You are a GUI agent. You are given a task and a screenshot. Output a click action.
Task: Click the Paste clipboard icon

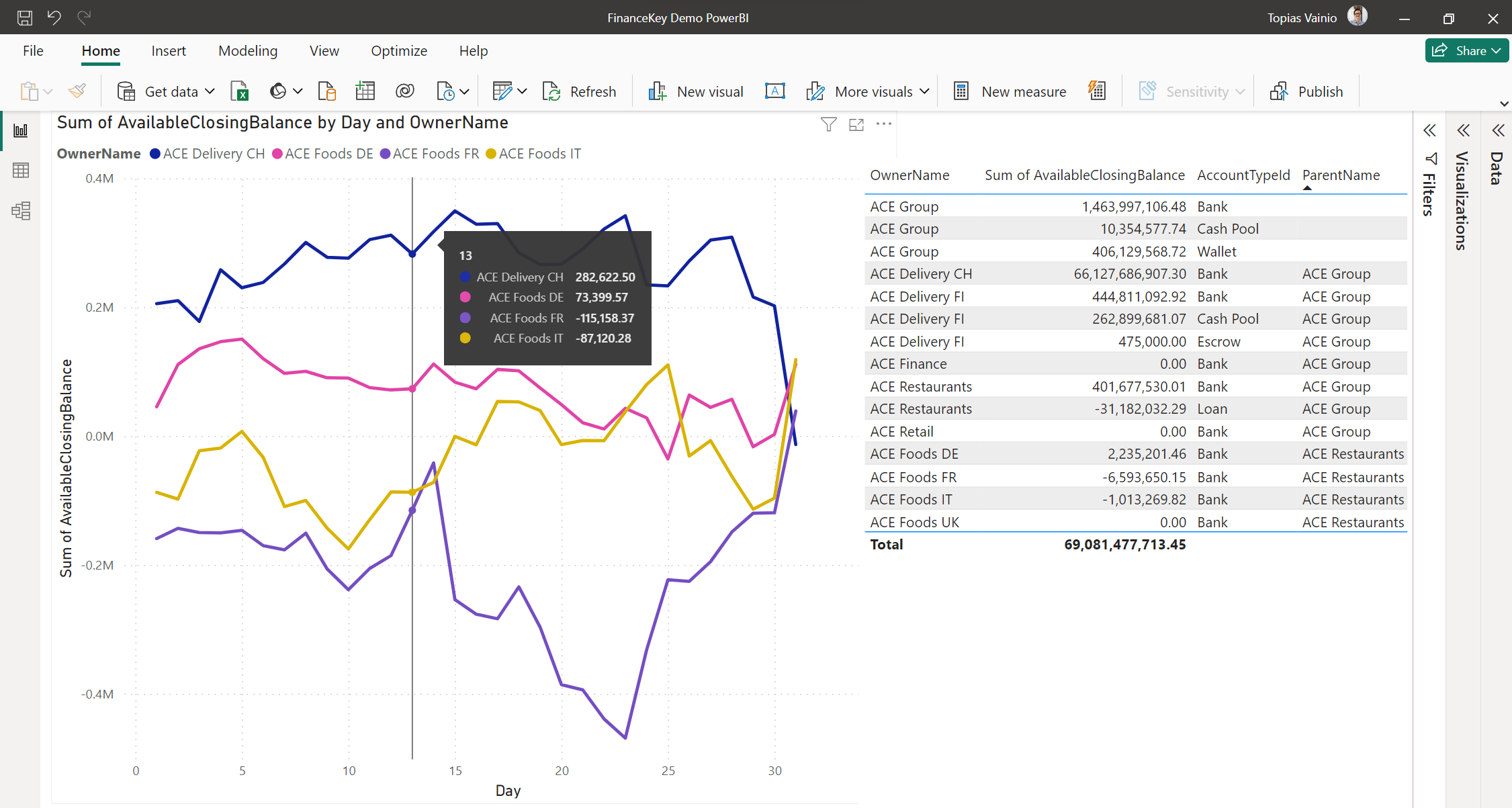30,91
